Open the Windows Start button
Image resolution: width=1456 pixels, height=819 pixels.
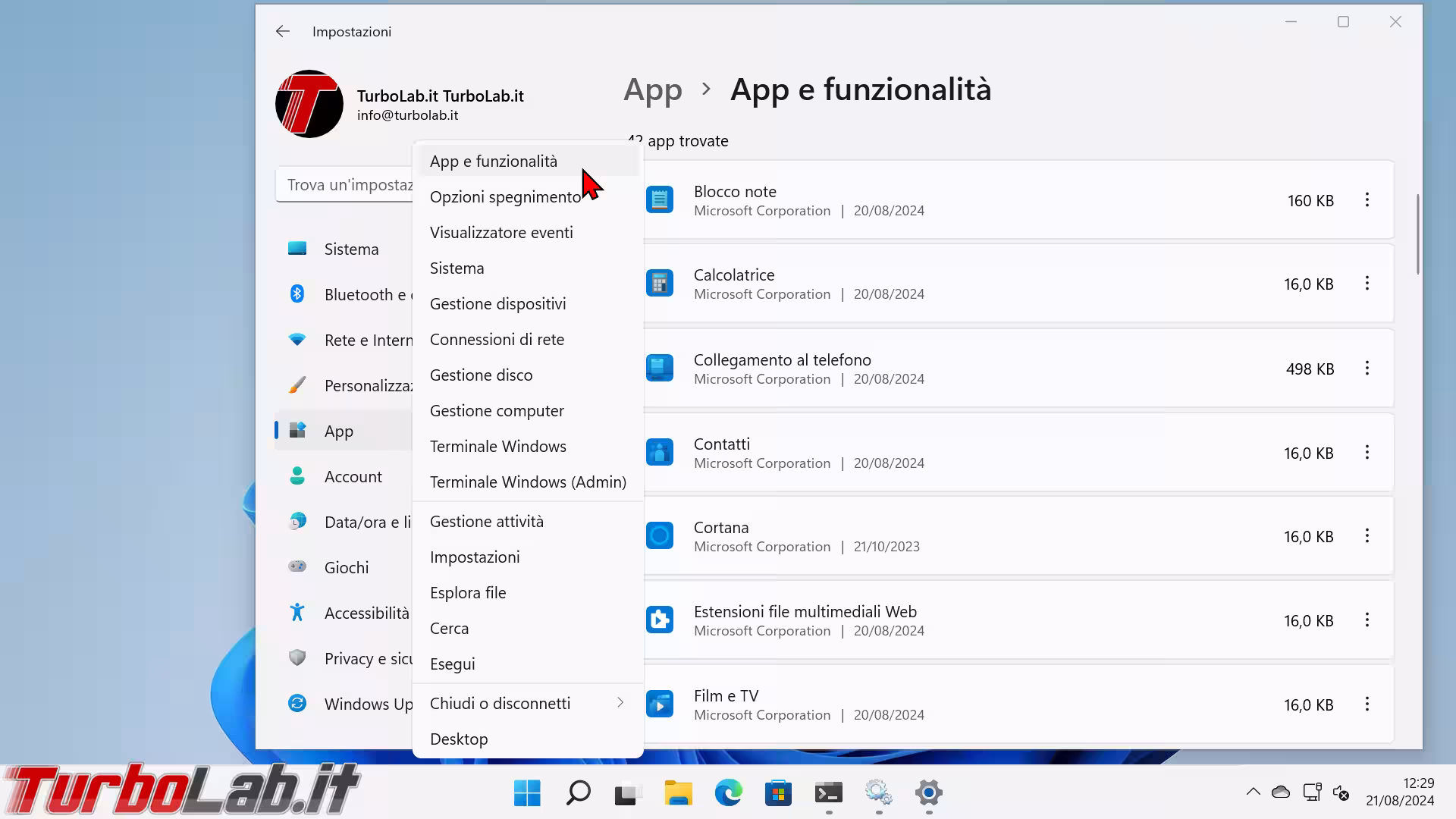(x=527, y=793)
